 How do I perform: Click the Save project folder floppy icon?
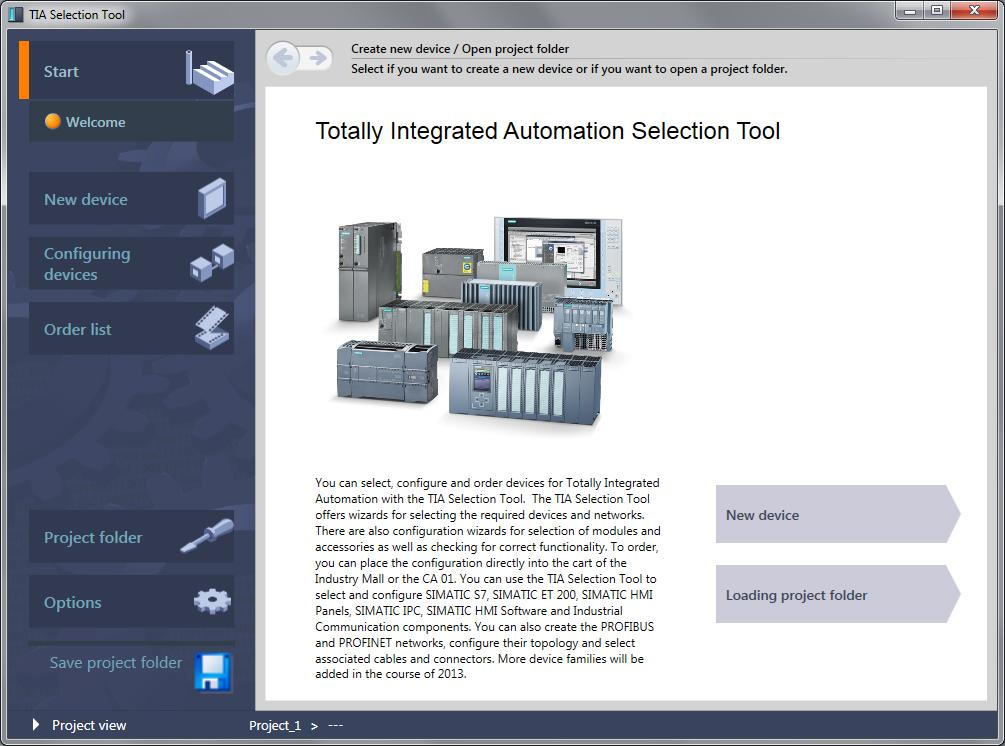point(212,672)
